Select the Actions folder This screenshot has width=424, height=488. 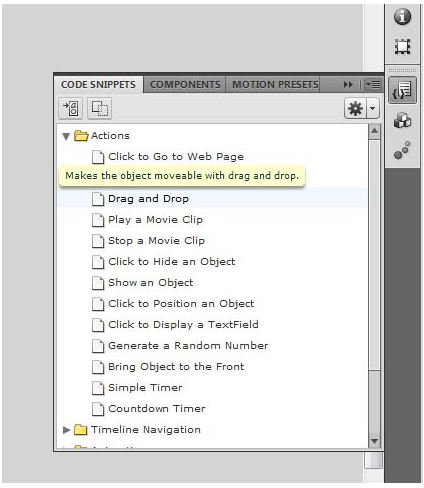pos(110,136)
